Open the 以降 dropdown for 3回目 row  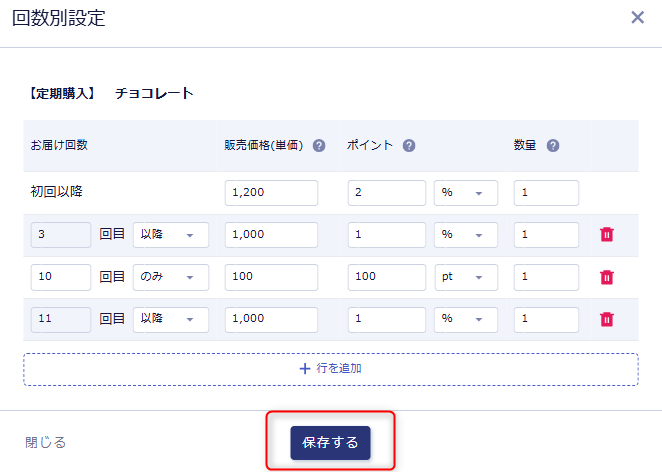coord(171,234)
